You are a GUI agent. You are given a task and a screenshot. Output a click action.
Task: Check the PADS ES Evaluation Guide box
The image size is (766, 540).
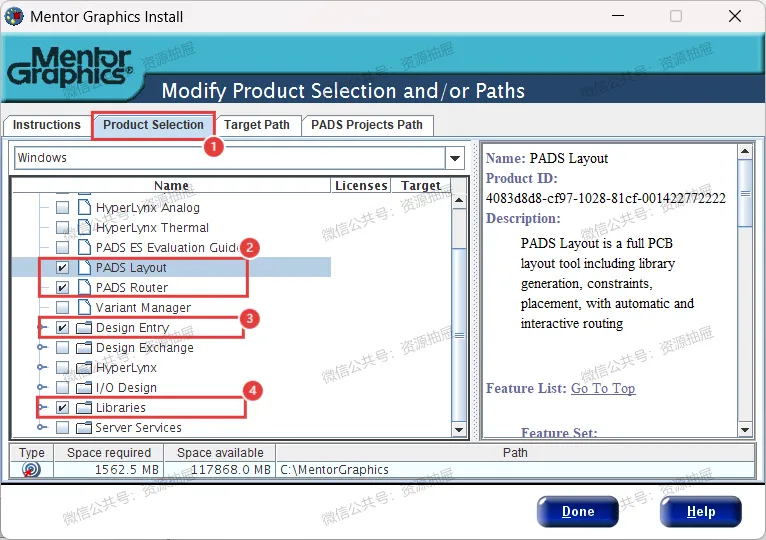[63, 248]
